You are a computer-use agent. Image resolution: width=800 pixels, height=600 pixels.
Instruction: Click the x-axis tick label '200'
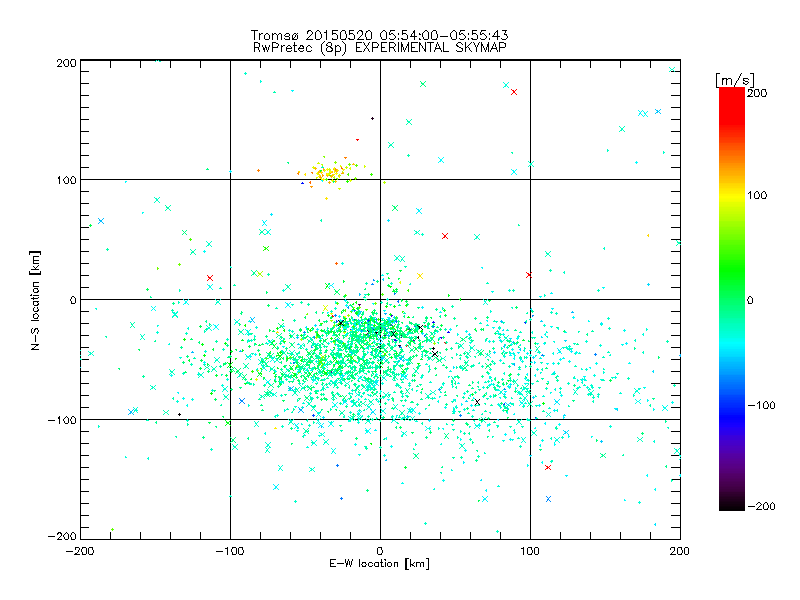680,551
